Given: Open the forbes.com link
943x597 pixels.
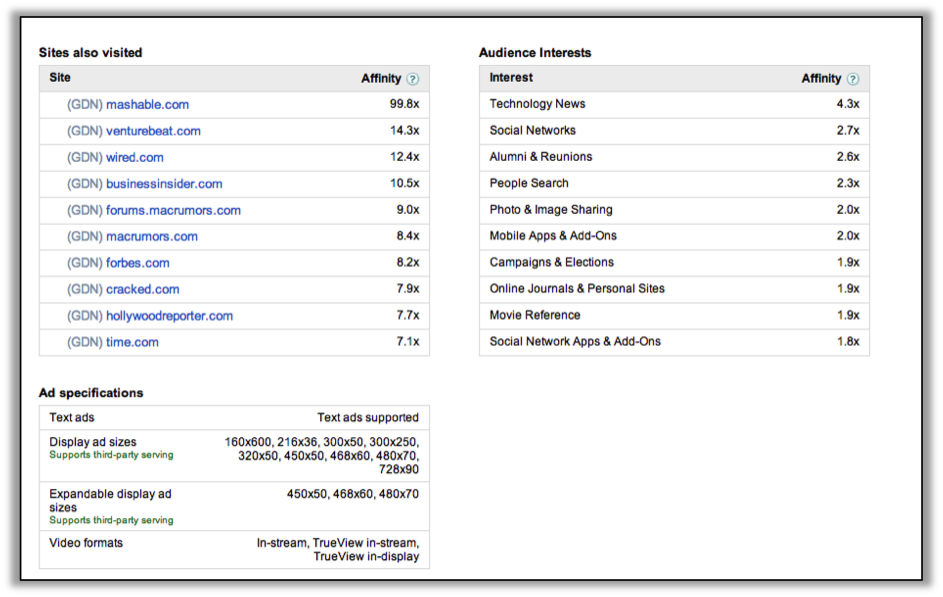Looking at the screenshot, I should [138, 263].
